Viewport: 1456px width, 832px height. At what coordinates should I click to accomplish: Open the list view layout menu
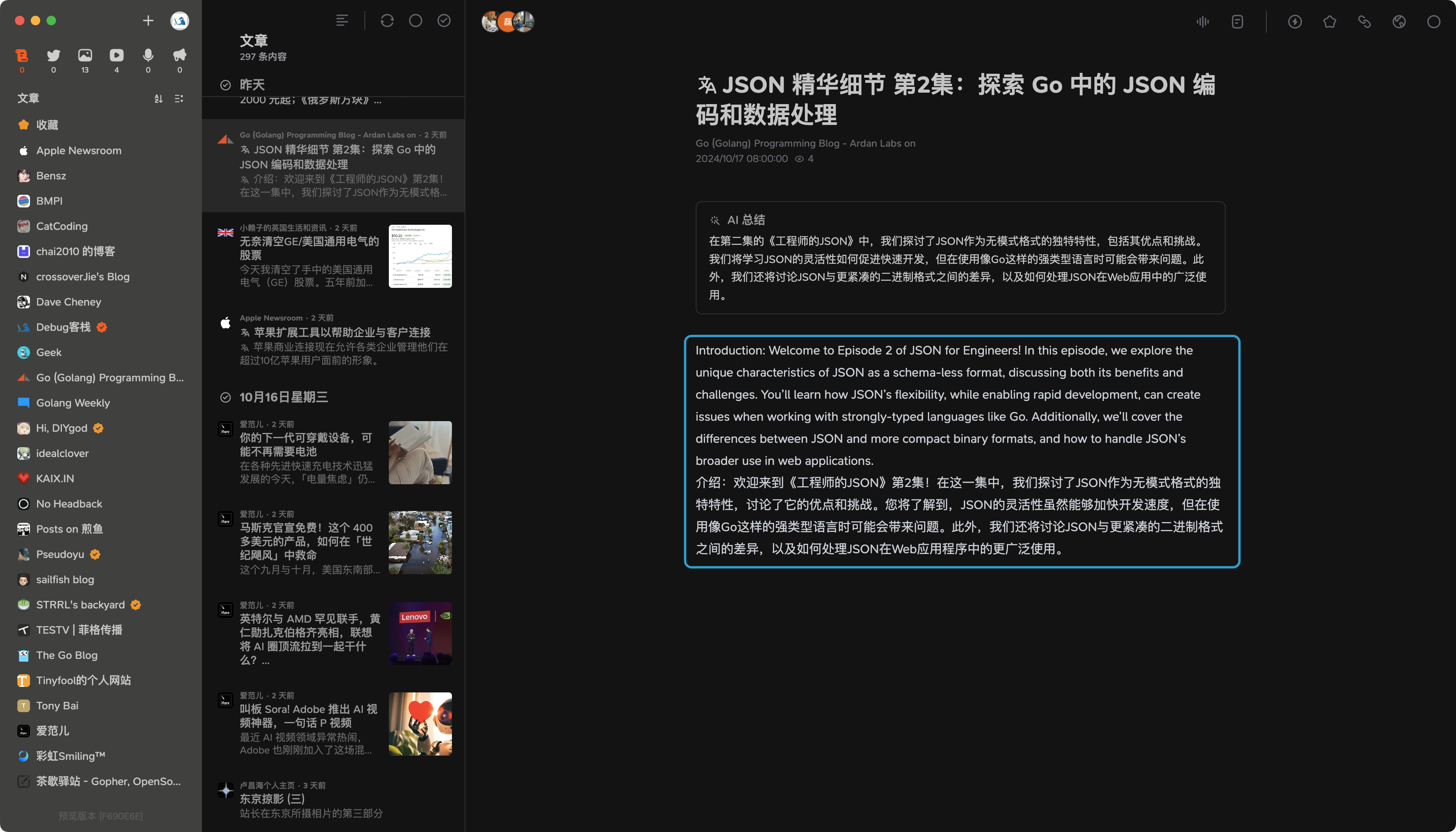[342, 21]
